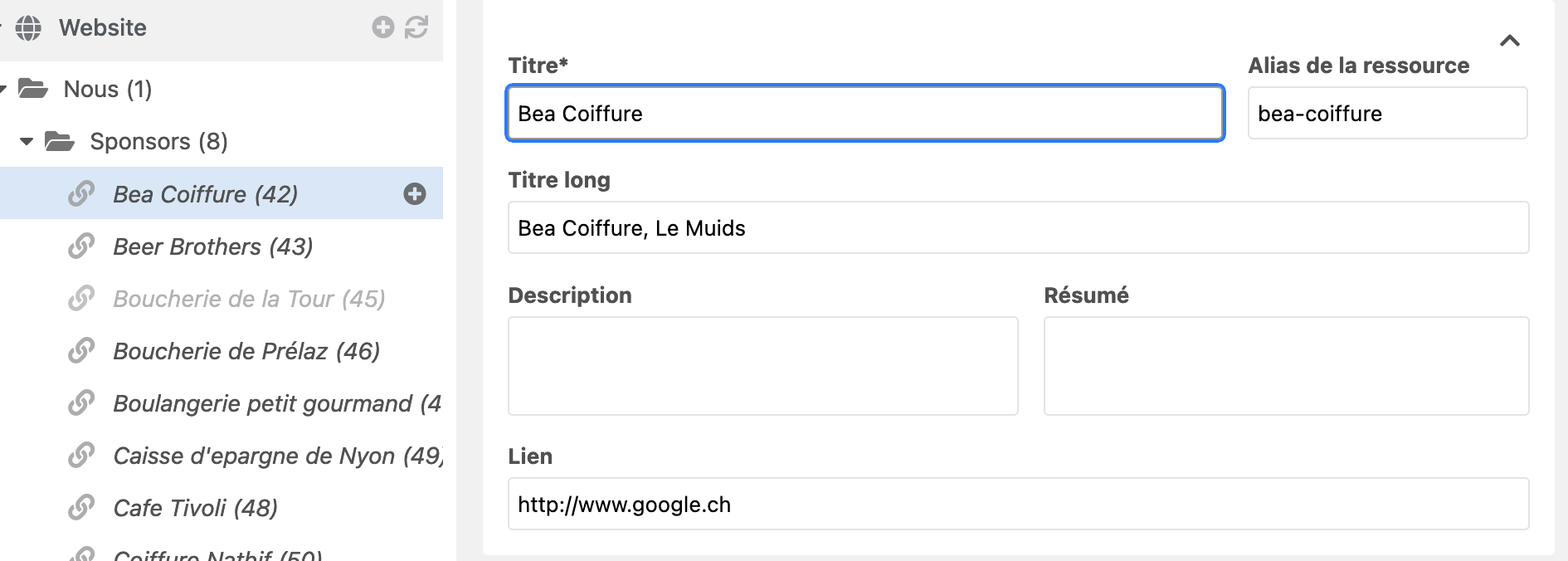Screen dimensions: 1568x561
Task: Click the plus icon on the Bea Coiffure row
Action: coord(416,193)
